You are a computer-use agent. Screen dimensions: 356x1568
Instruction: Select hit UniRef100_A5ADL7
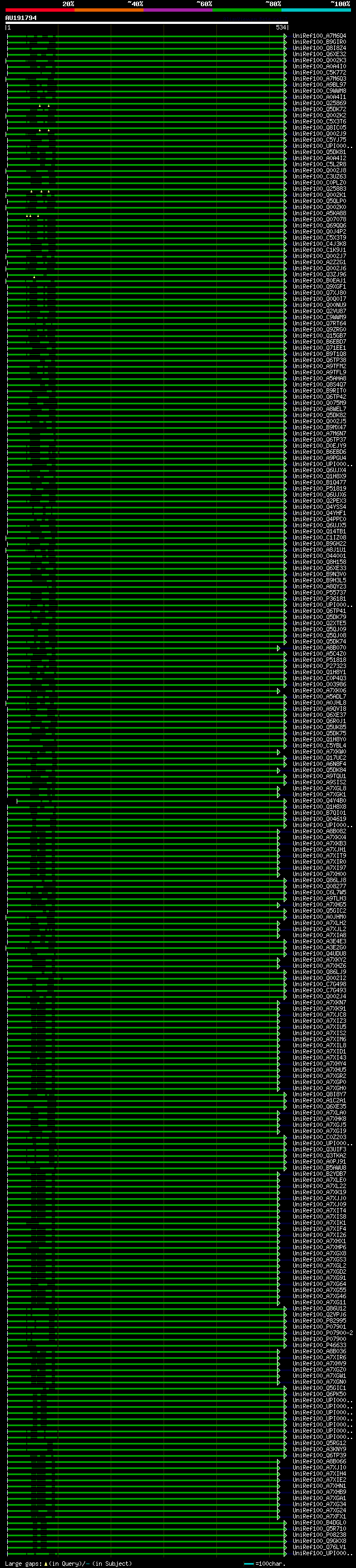point(319,697)
